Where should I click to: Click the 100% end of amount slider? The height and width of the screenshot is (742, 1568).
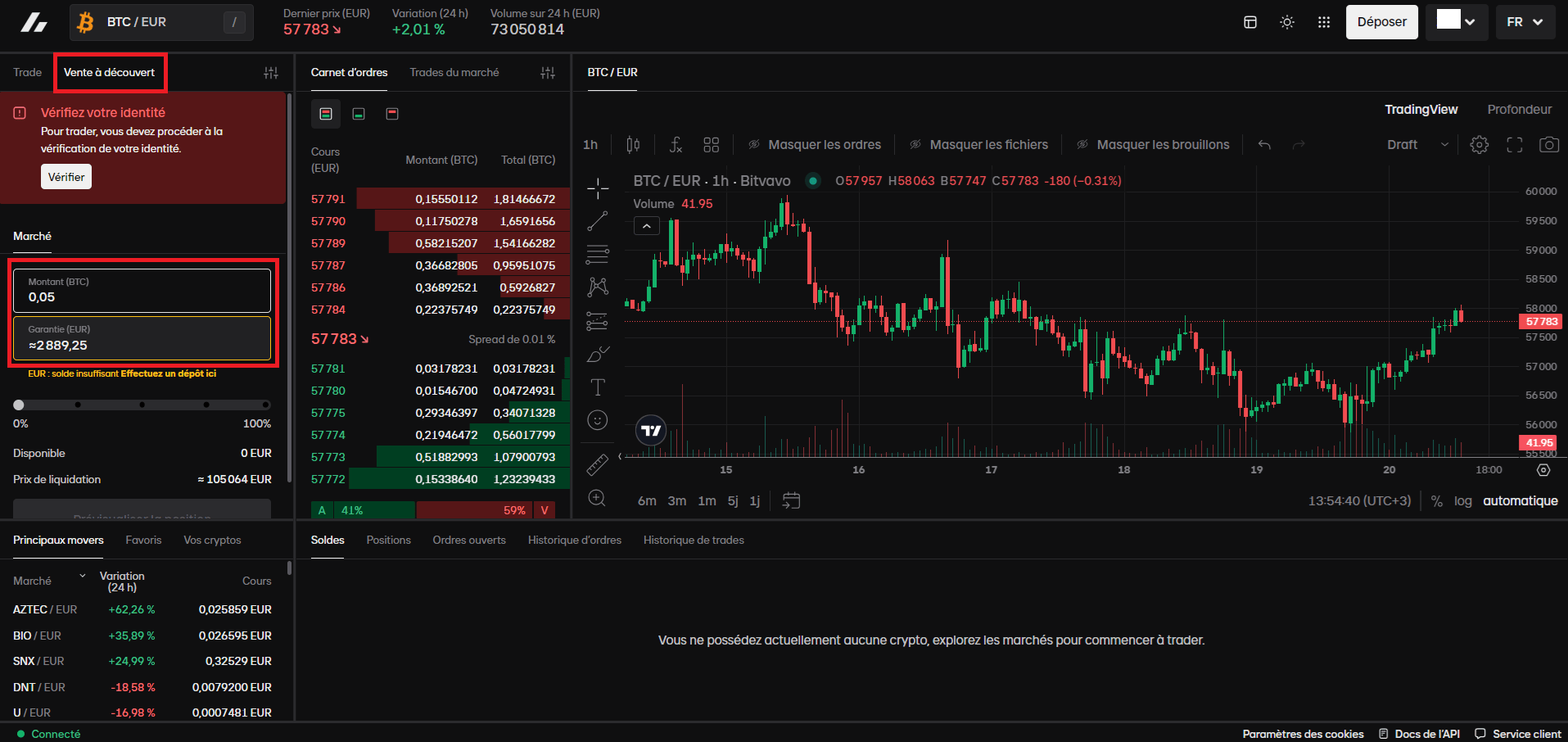[x=266, y=405]
